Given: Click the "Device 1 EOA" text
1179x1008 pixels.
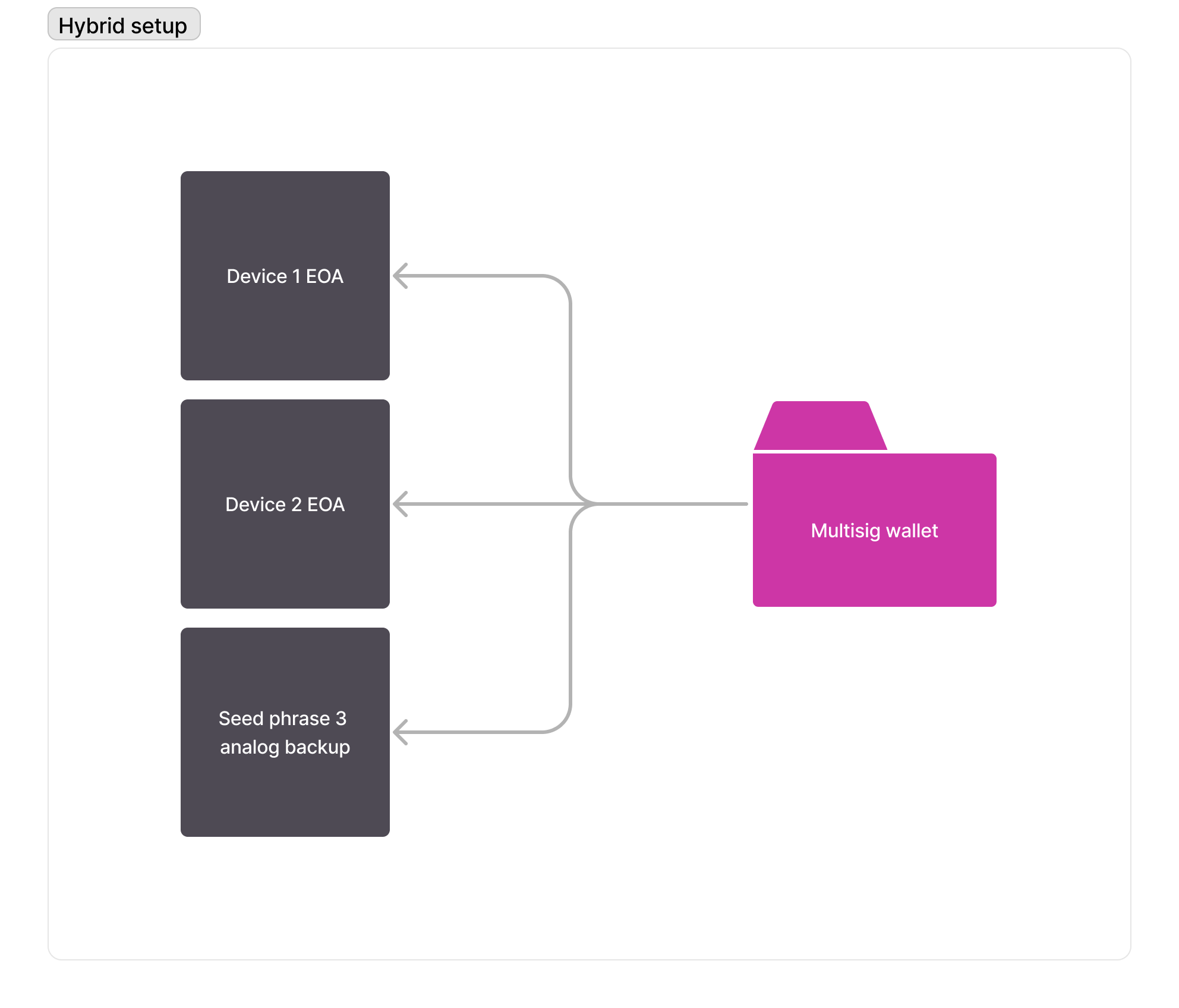Looking at the screenshot, I should 285,276.
